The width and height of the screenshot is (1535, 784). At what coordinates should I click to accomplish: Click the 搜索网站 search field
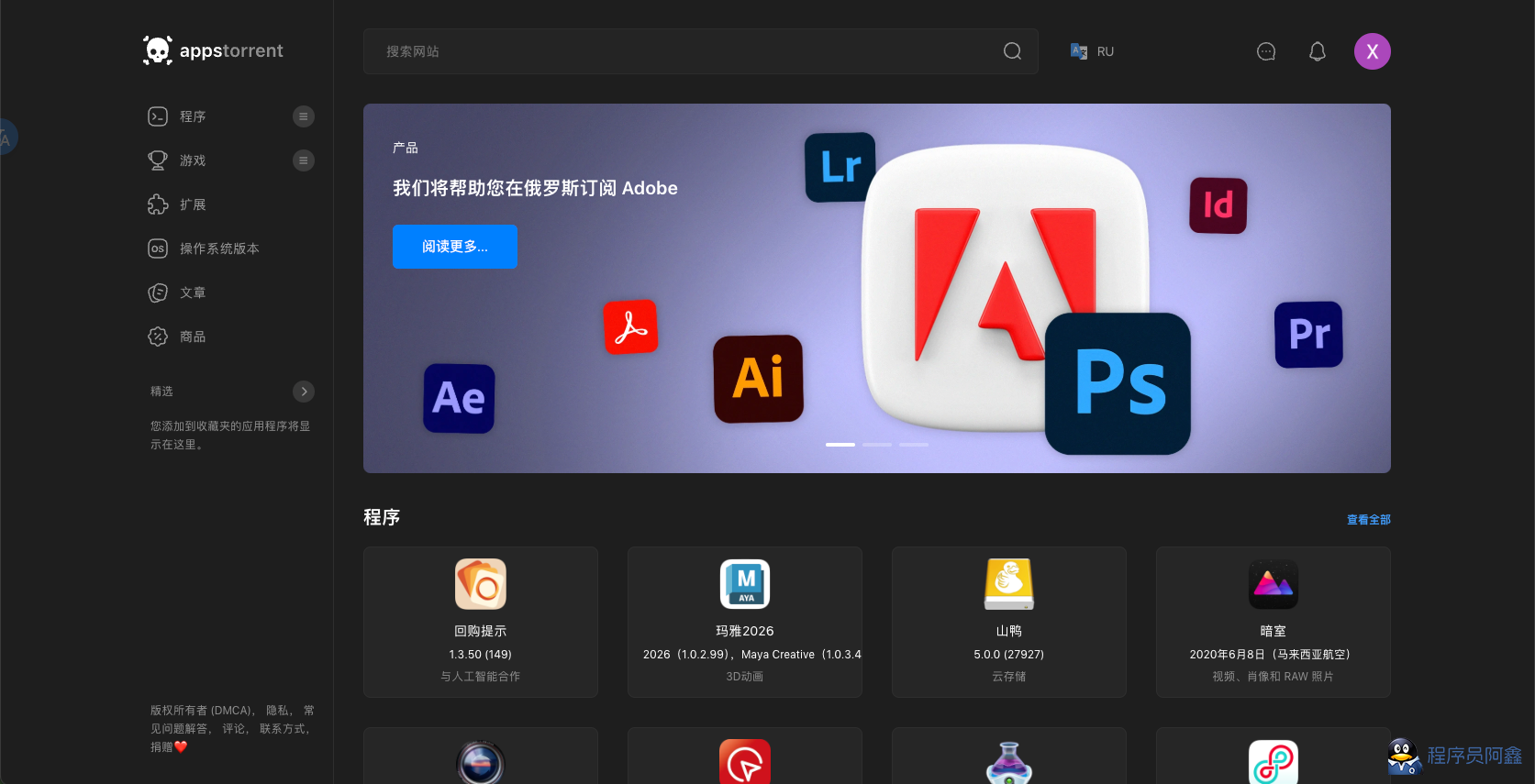pyautogui.click(x=701, y=51)
